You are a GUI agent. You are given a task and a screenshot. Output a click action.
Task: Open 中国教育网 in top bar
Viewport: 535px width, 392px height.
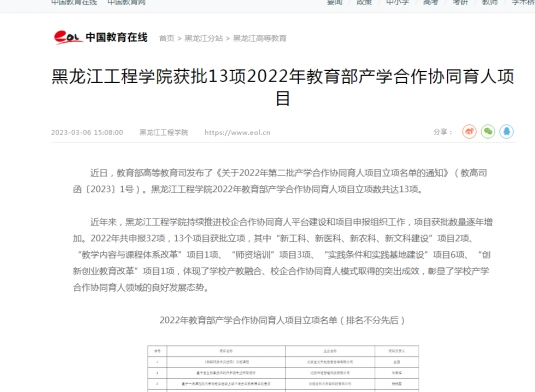coord(127,2)
